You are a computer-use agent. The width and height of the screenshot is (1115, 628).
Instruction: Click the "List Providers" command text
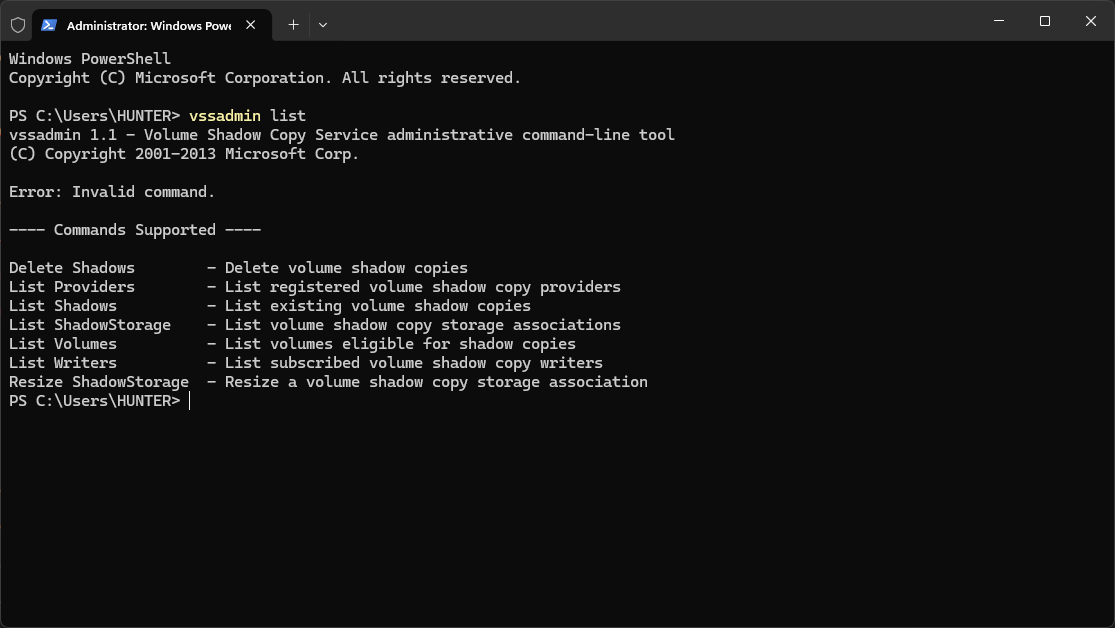pyautogui.click(x=72, y=287)
